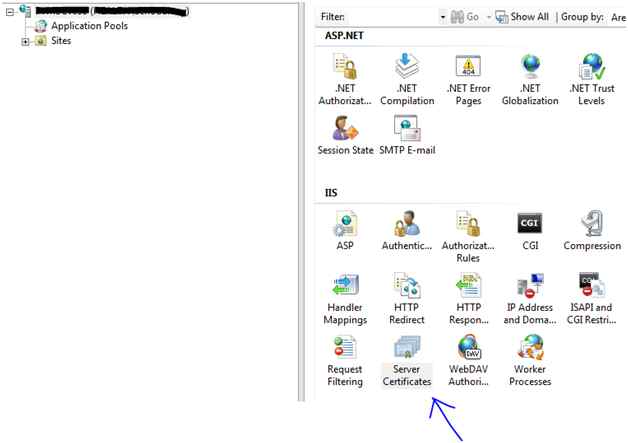Image resolution: width=628 pixels, height=443 pixels.
Task: Open ISAPI and CGI Restrictions
Action: tap(592, 299)
